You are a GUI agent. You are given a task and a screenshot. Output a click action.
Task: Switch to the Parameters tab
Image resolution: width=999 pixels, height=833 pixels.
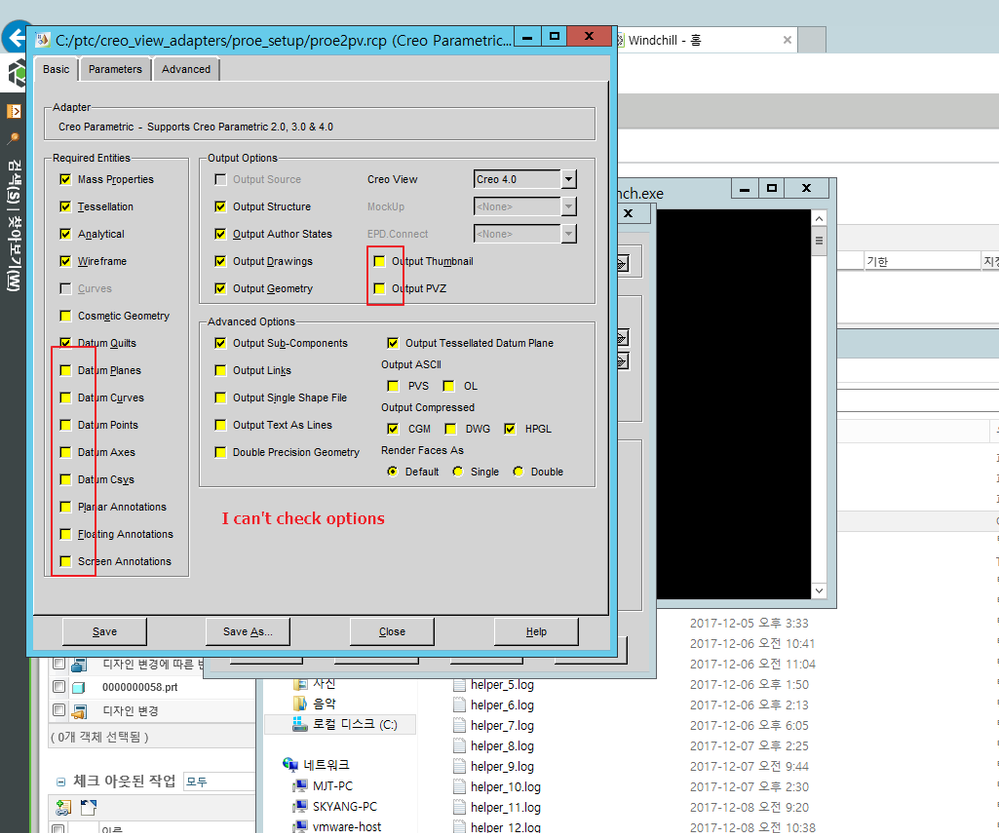tap(115, 69)
